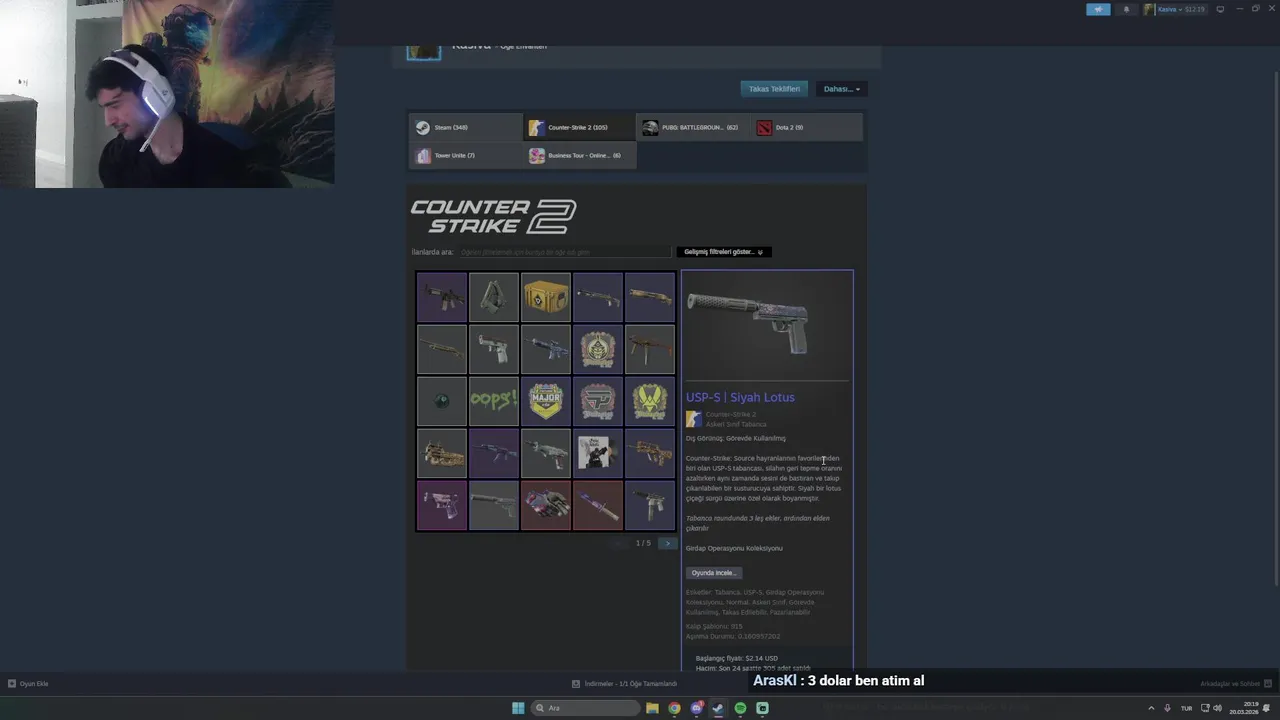Select the blue rifle item in the second row
The width and height of the screenshot is (1280, 720).
(x=546, y=349)
